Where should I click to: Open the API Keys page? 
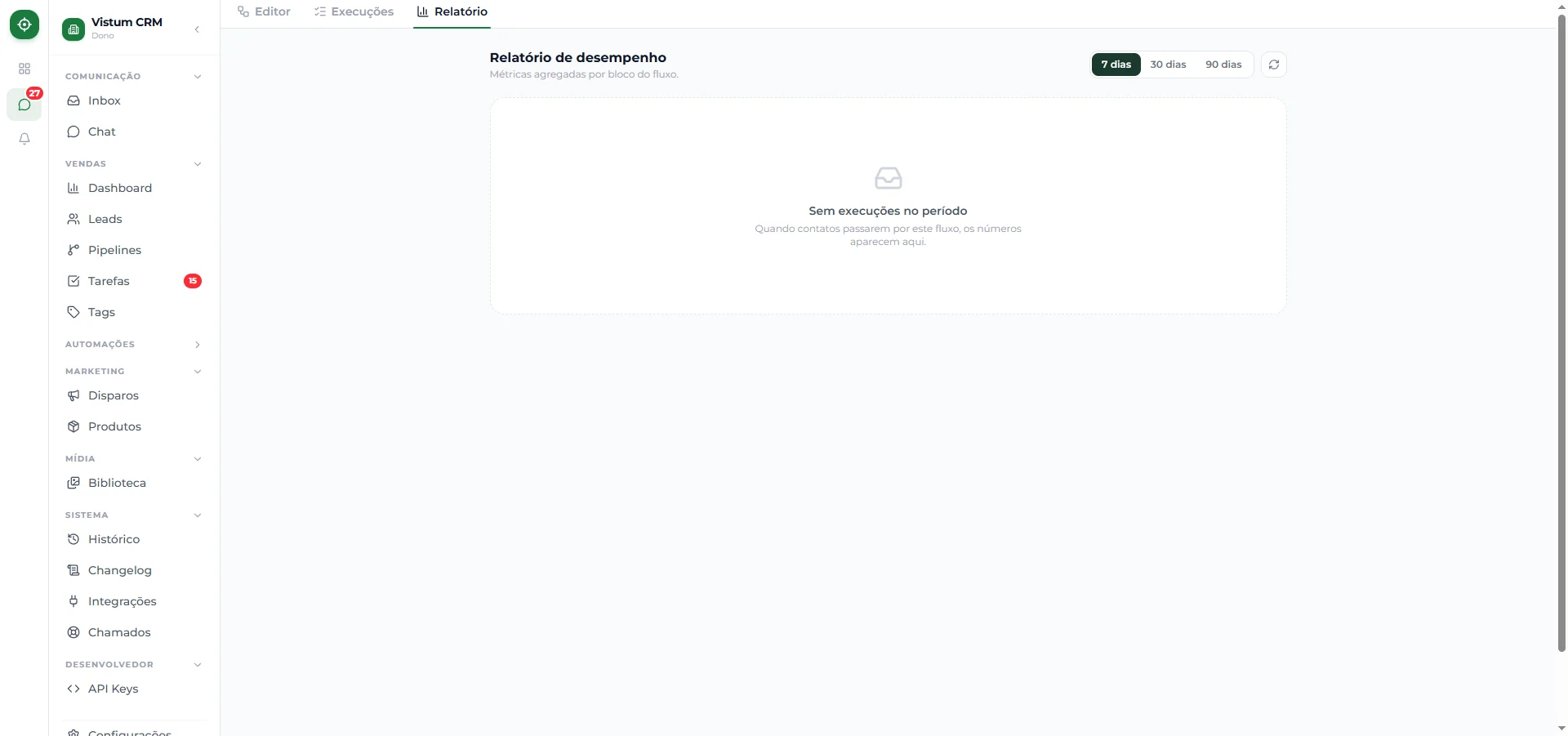134,689
